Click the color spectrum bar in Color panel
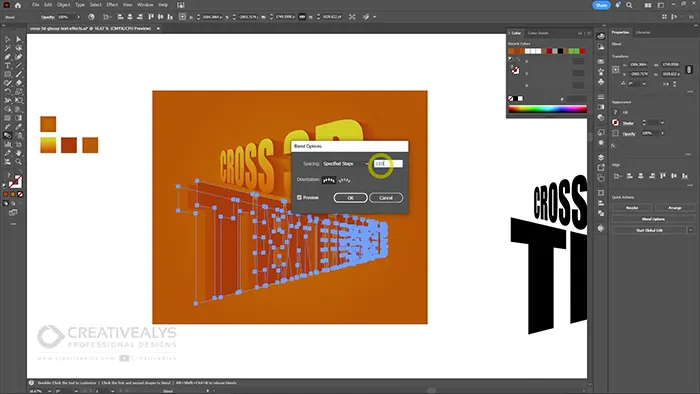The image size is (700, 394). (x=547, y=109)
